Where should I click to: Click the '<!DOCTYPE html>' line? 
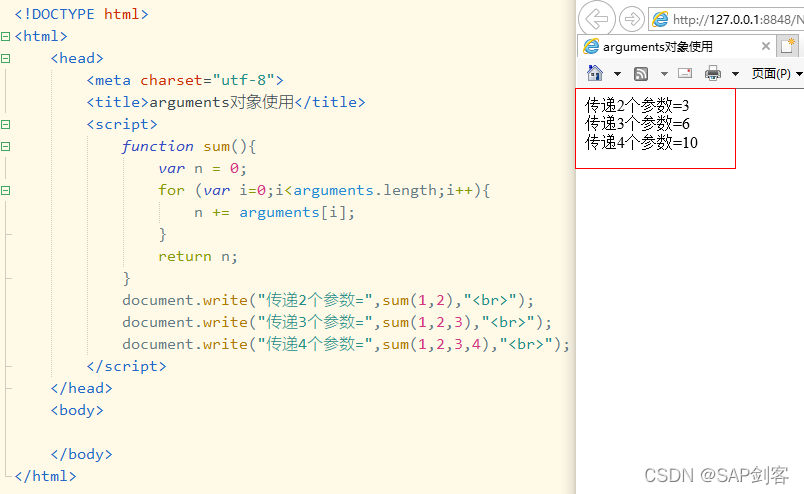(x=82, y=14)
